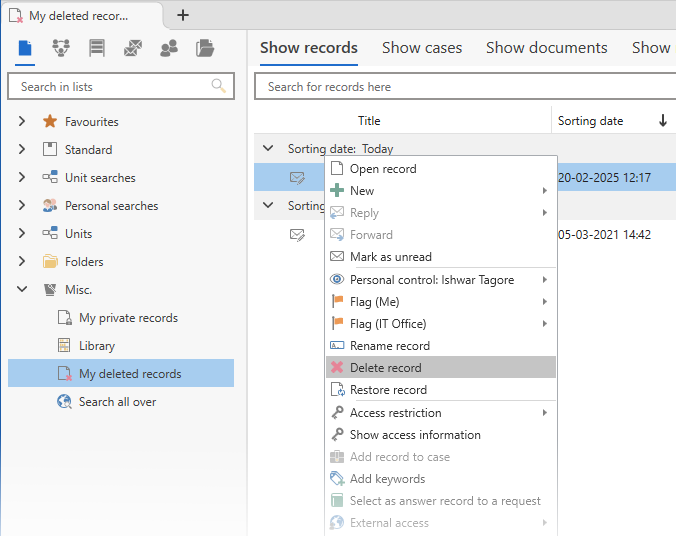Click the magnifier in Search in lists
676x536 pixels.
pos(219,87)
